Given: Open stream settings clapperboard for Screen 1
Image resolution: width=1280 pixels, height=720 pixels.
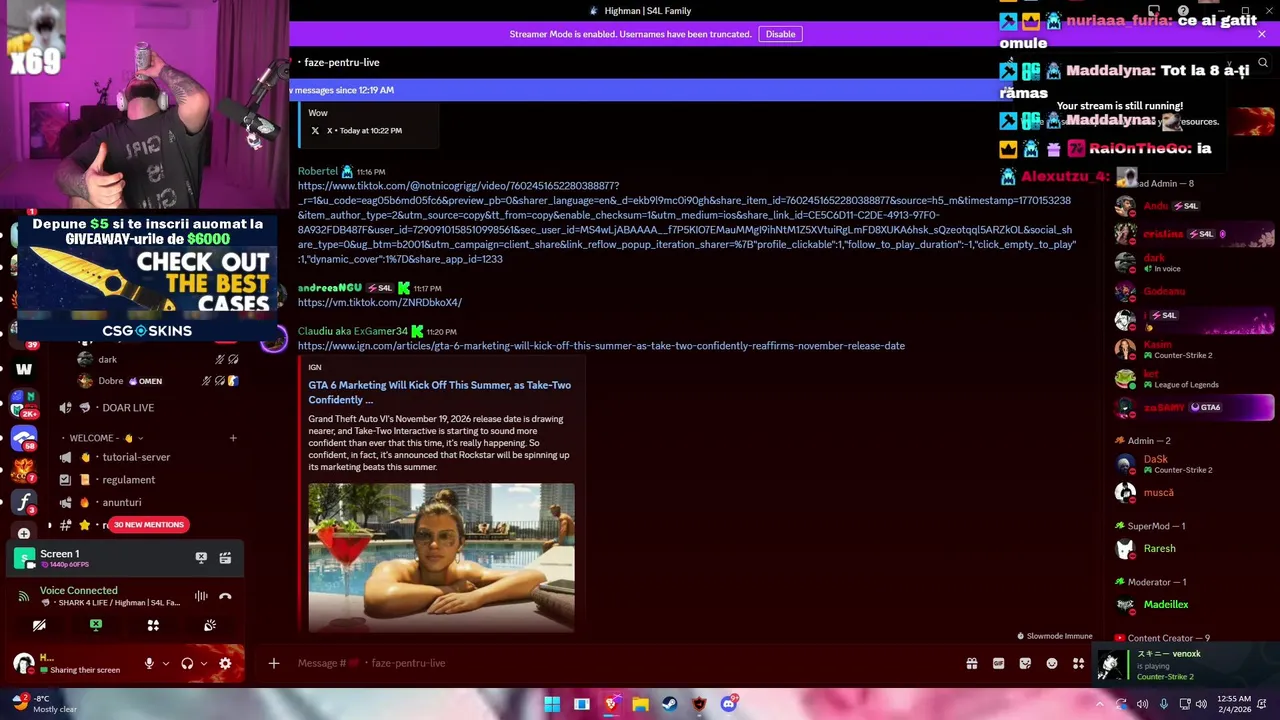Looking at the screenshot, I should point(225,558).
